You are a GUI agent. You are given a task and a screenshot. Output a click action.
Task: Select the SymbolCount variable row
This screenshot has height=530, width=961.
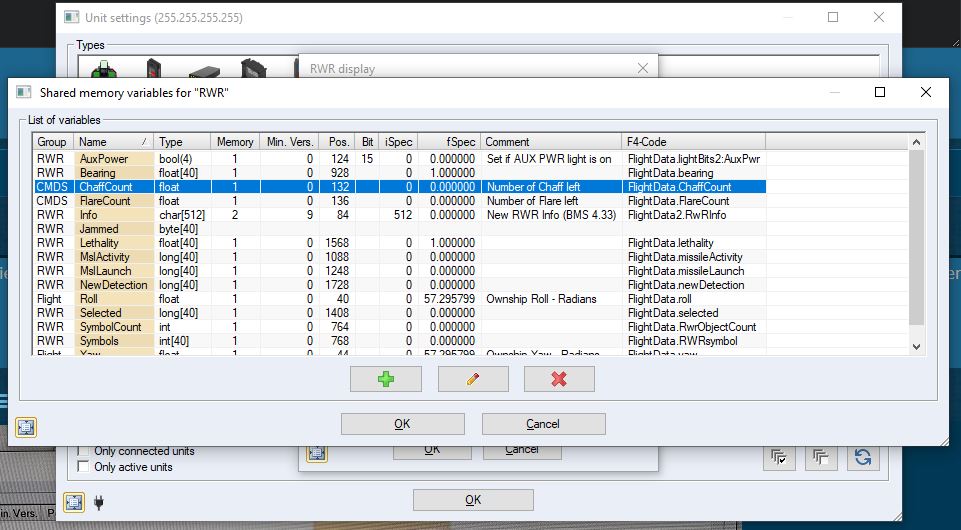point(400,327)
